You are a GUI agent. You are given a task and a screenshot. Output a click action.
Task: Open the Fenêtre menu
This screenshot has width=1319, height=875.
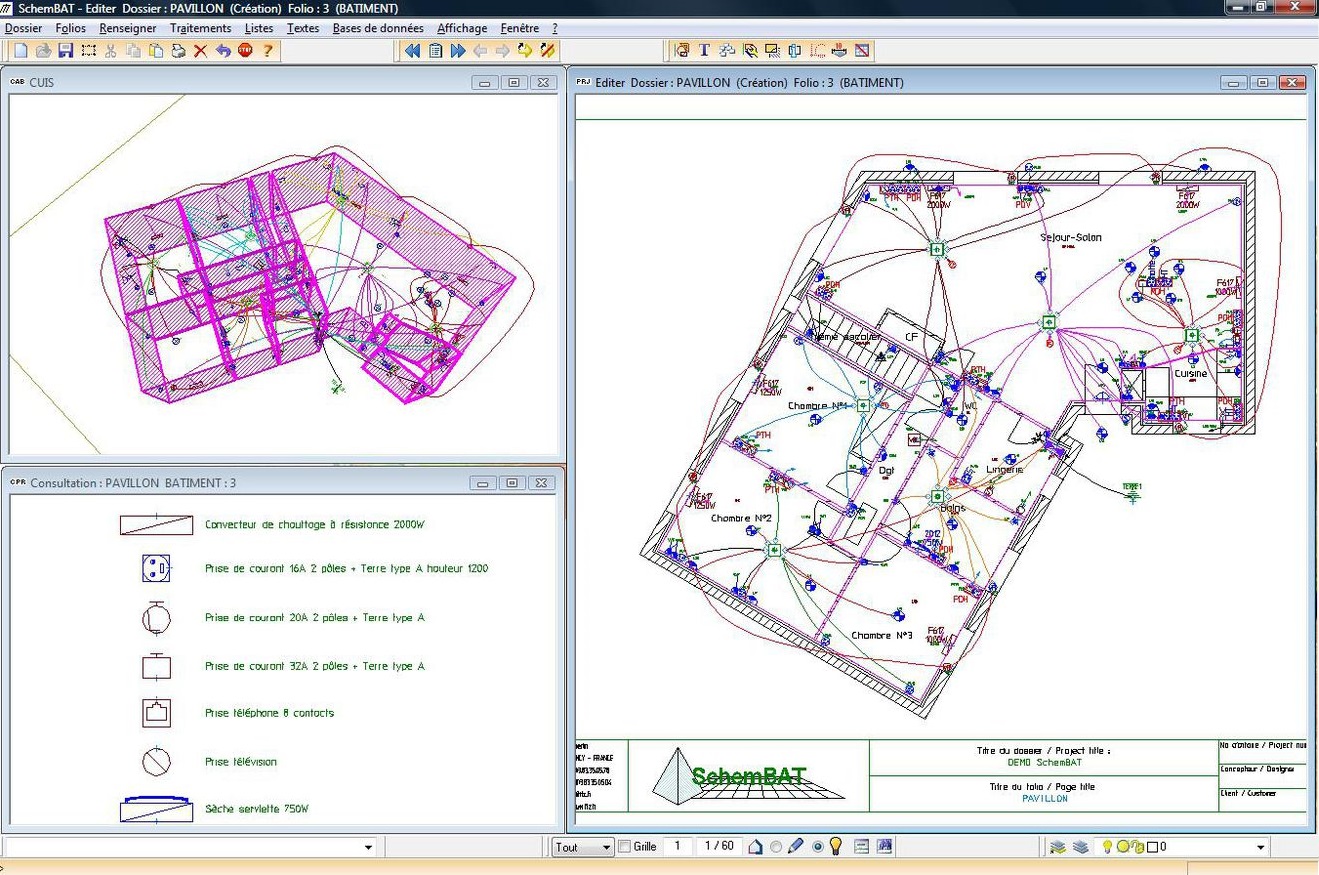click(520, 28)
